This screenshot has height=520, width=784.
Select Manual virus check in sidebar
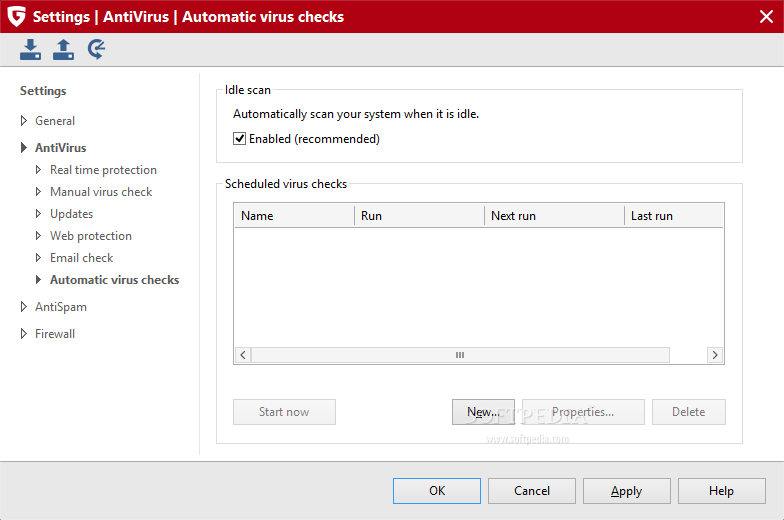click(x=101, y=192)
